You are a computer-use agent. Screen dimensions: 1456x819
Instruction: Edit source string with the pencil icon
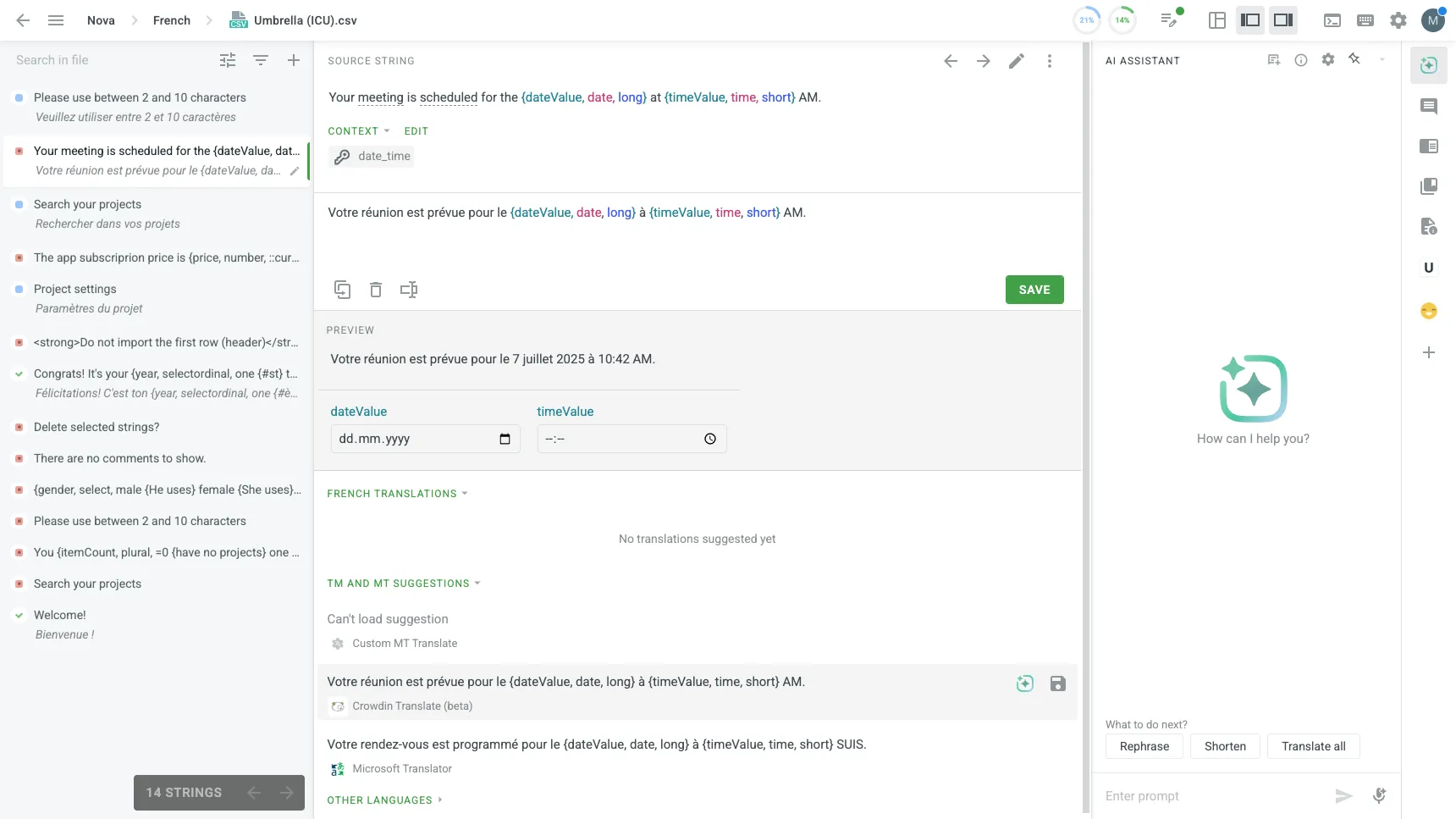coord(1017,60)
